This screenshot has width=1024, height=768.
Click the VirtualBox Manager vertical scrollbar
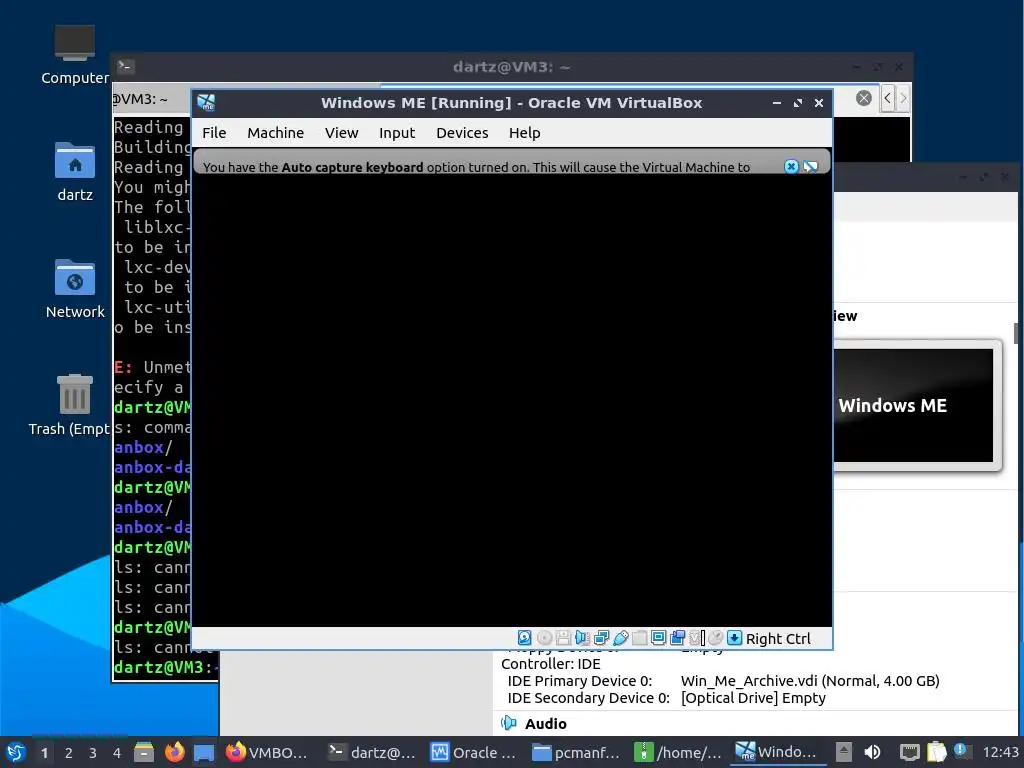click(x=1016, y=333)
